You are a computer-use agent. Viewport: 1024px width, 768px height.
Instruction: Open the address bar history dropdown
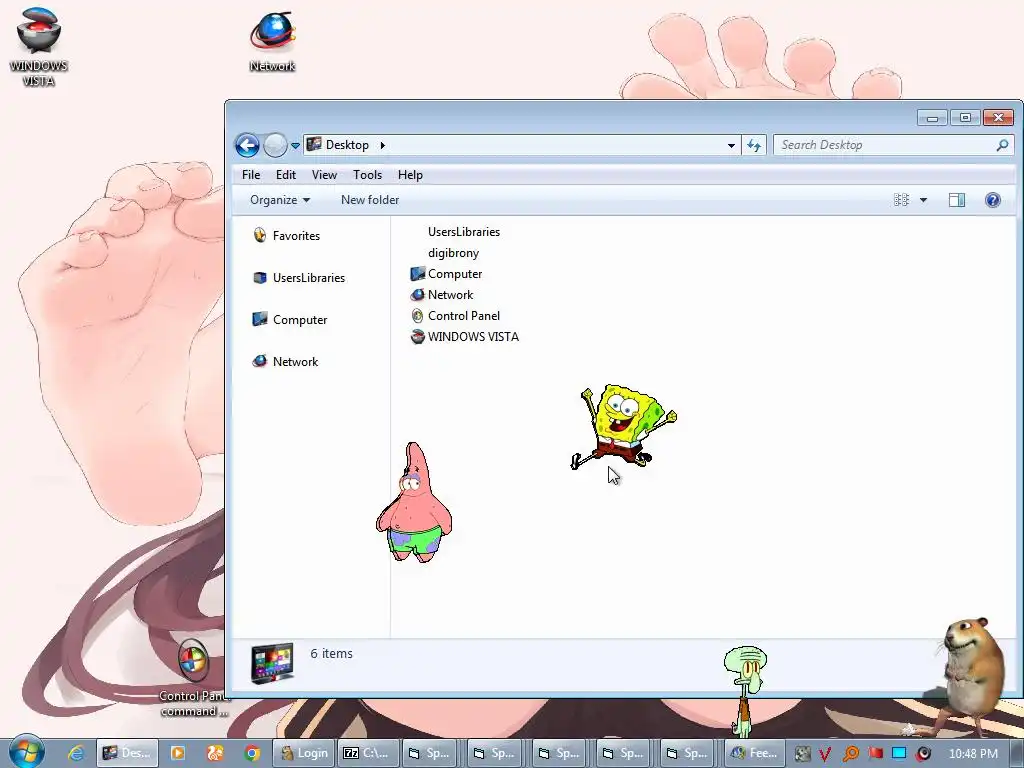[731, 145]
